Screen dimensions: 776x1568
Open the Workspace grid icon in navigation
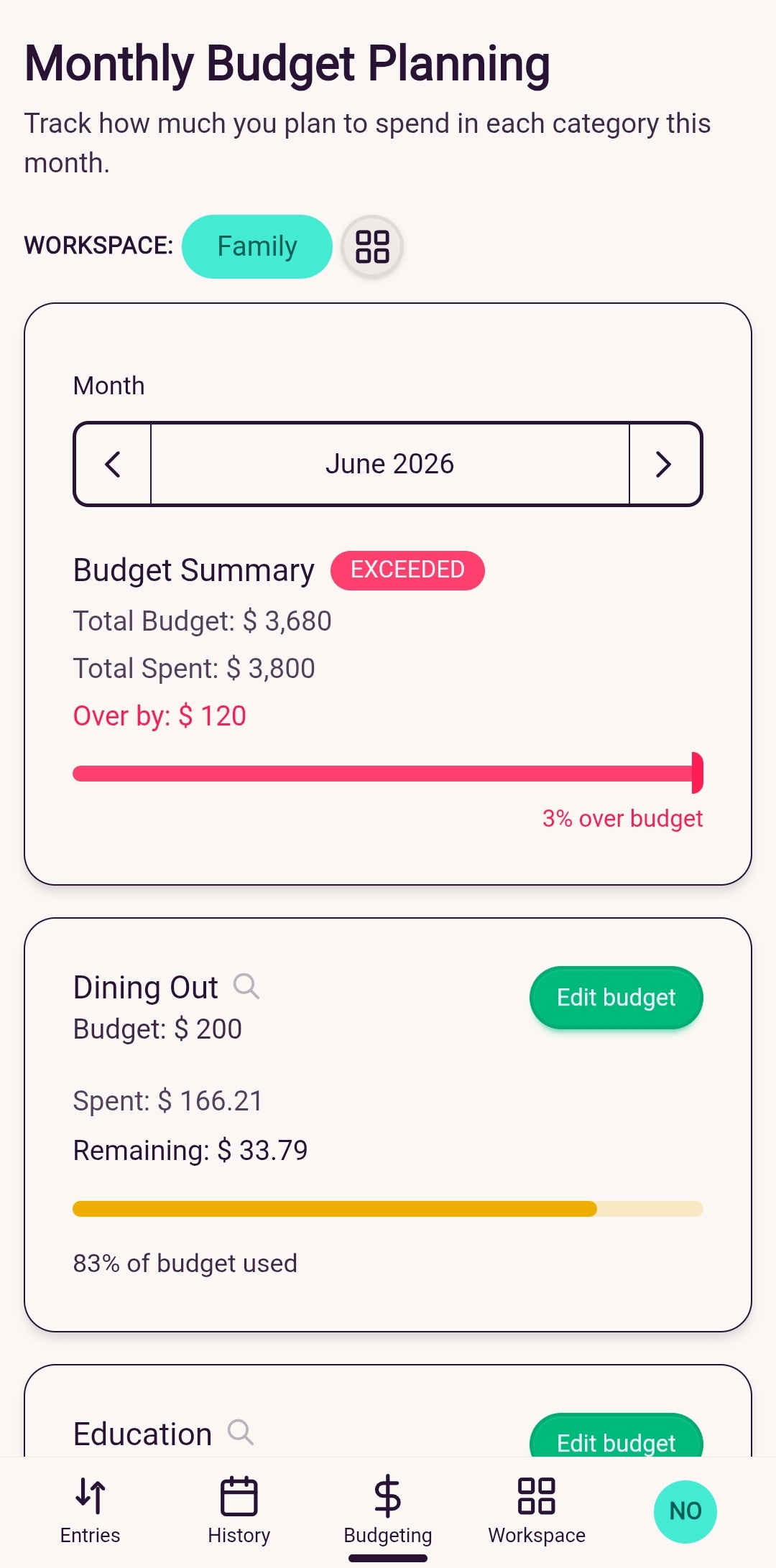pos(537,1495)
